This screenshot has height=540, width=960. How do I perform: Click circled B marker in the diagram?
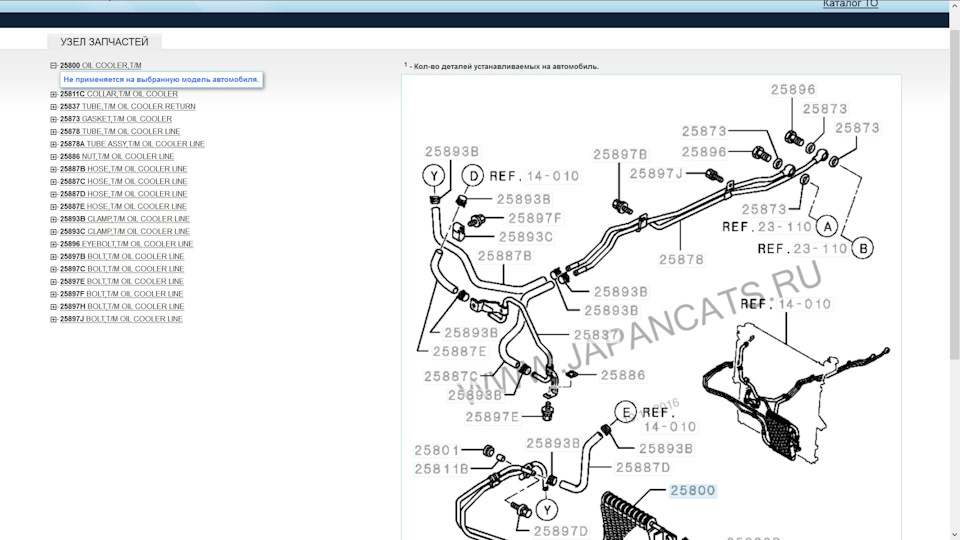point(863,246)
